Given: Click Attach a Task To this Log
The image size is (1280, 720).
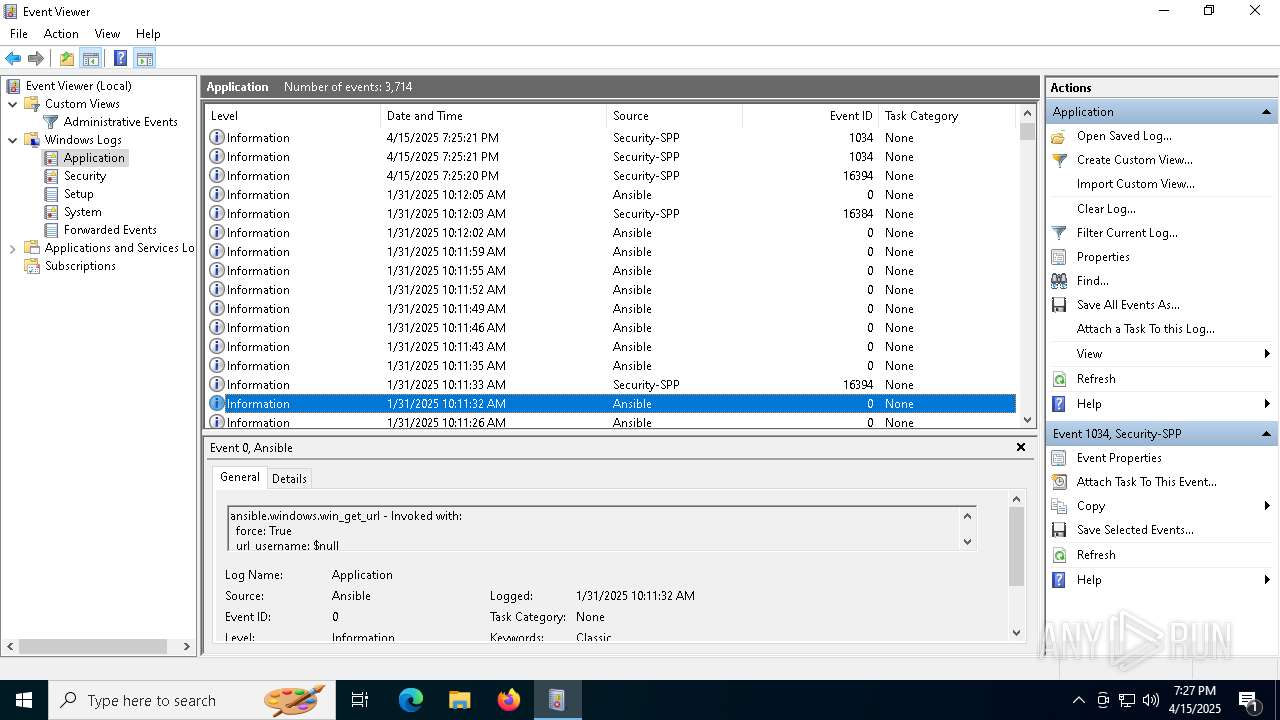Looking at the screenshot, I should click(1146, 329).
